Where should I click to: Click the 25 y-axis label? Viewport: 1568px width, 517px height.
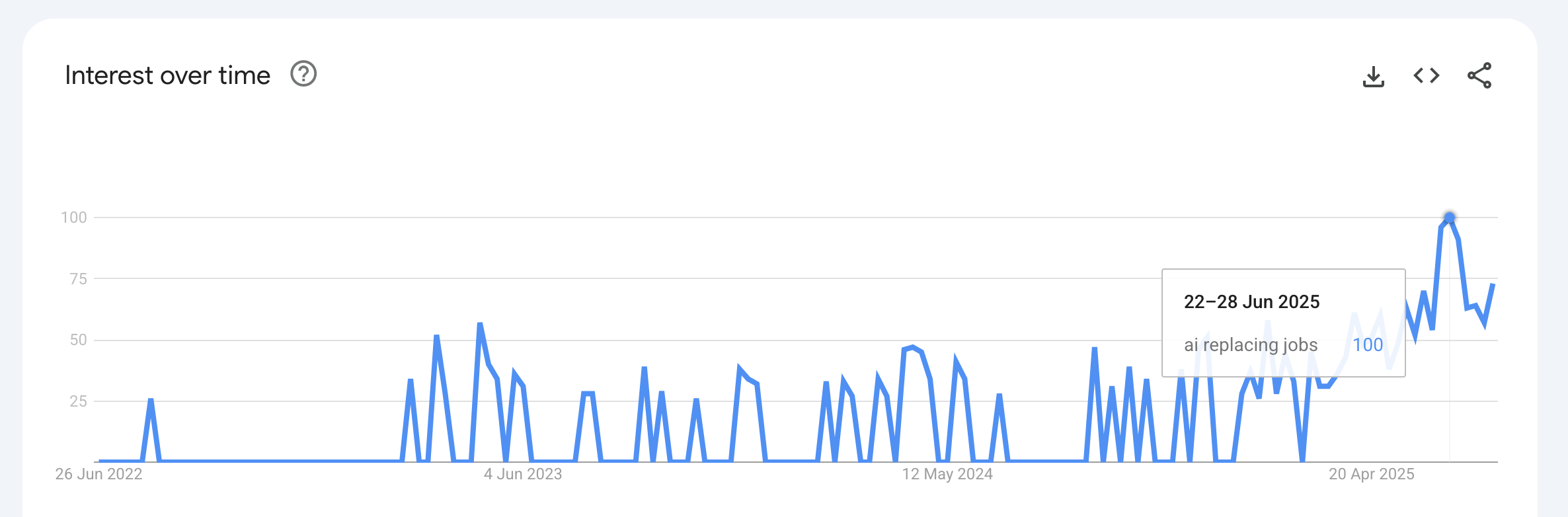click(x=78, y=401)
